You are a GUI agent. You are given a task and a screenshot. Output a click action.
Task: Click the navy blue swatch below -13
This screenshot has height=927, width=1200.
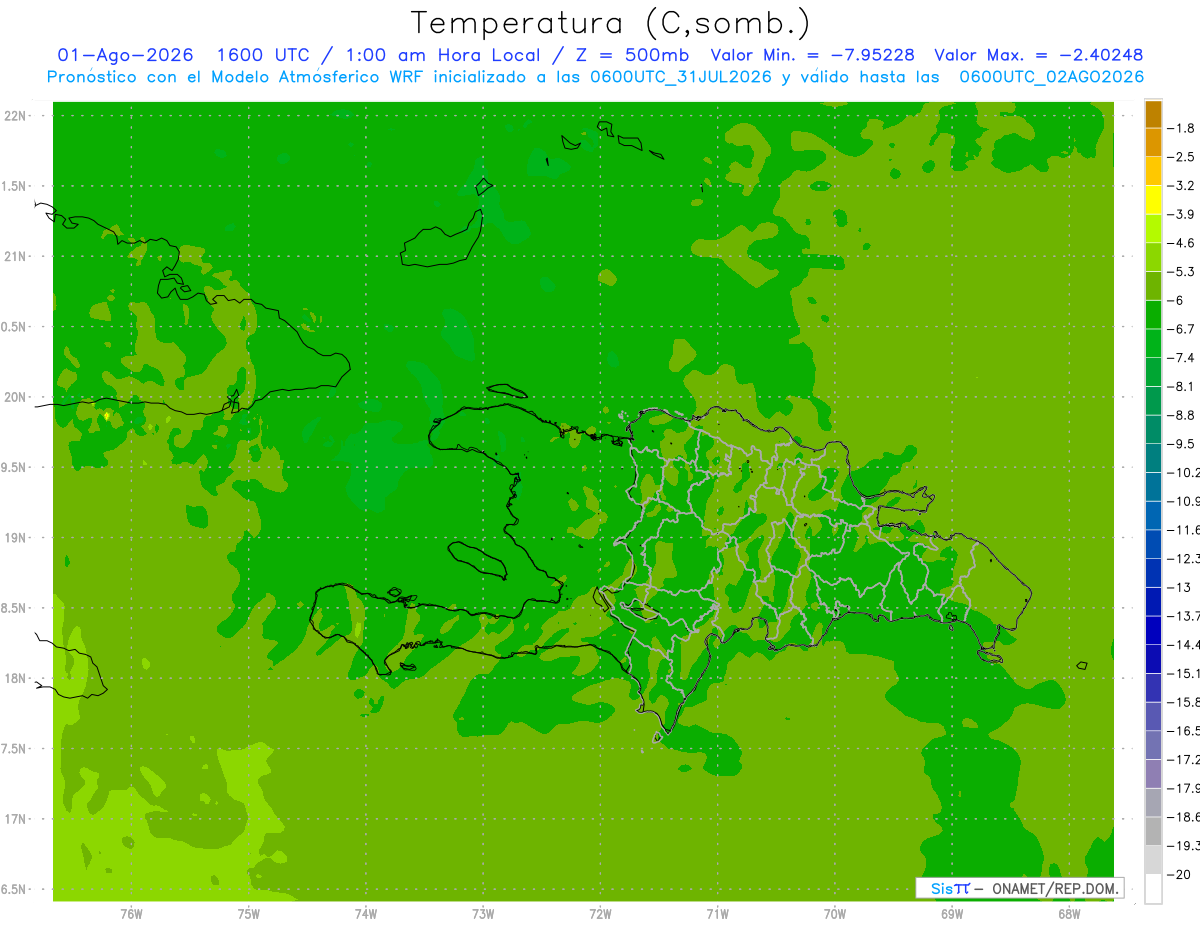click(x=1153, y=601)
